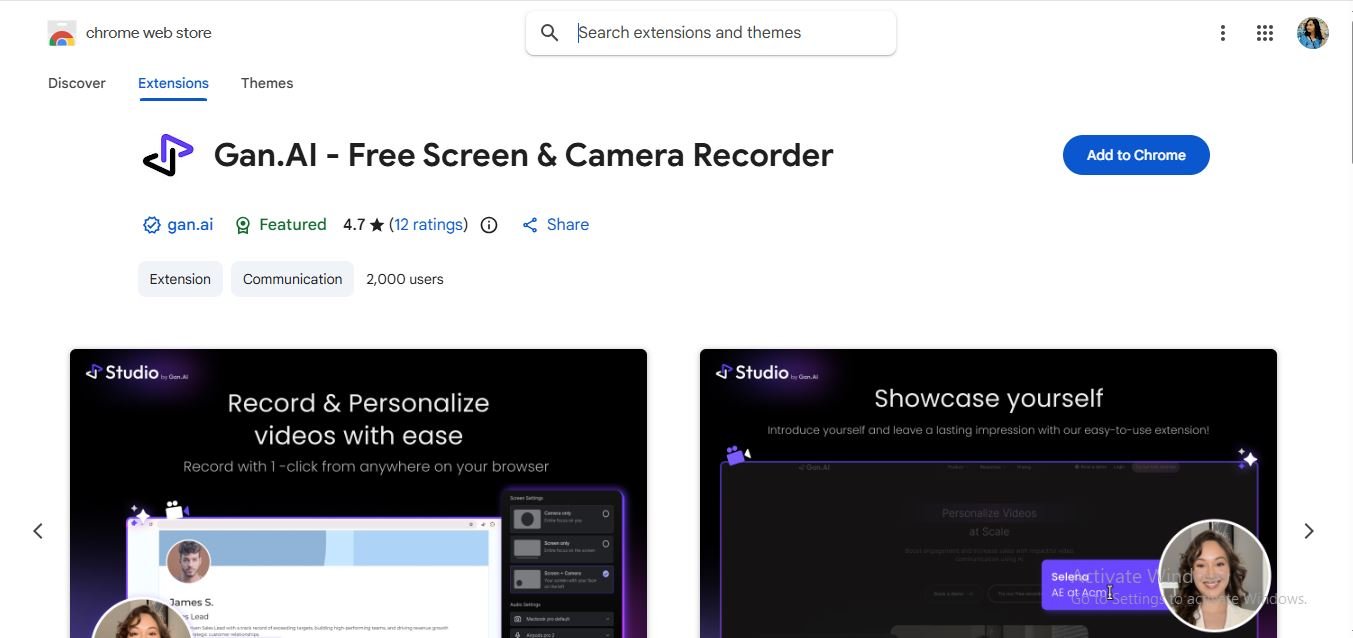Open the account profile avatar
Viewport: 1353px width, 638px height.
click(x=1313, y=33)
